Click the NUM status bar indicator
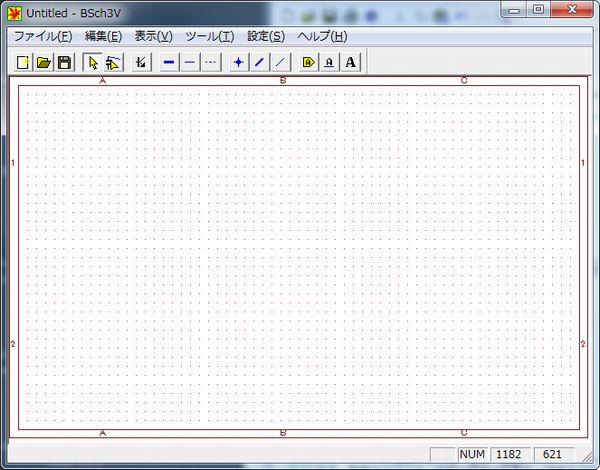 (x=472, y=454)
